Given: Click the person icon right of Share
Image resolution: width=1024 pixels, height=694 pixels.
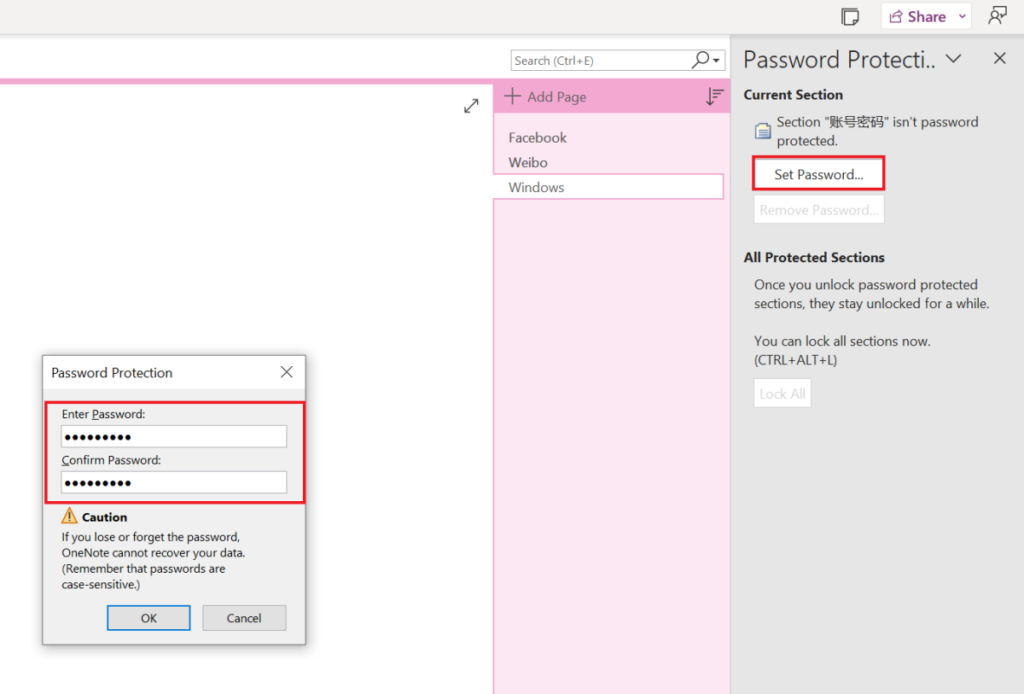Looking at the screenshot, I should coord(997,16).
